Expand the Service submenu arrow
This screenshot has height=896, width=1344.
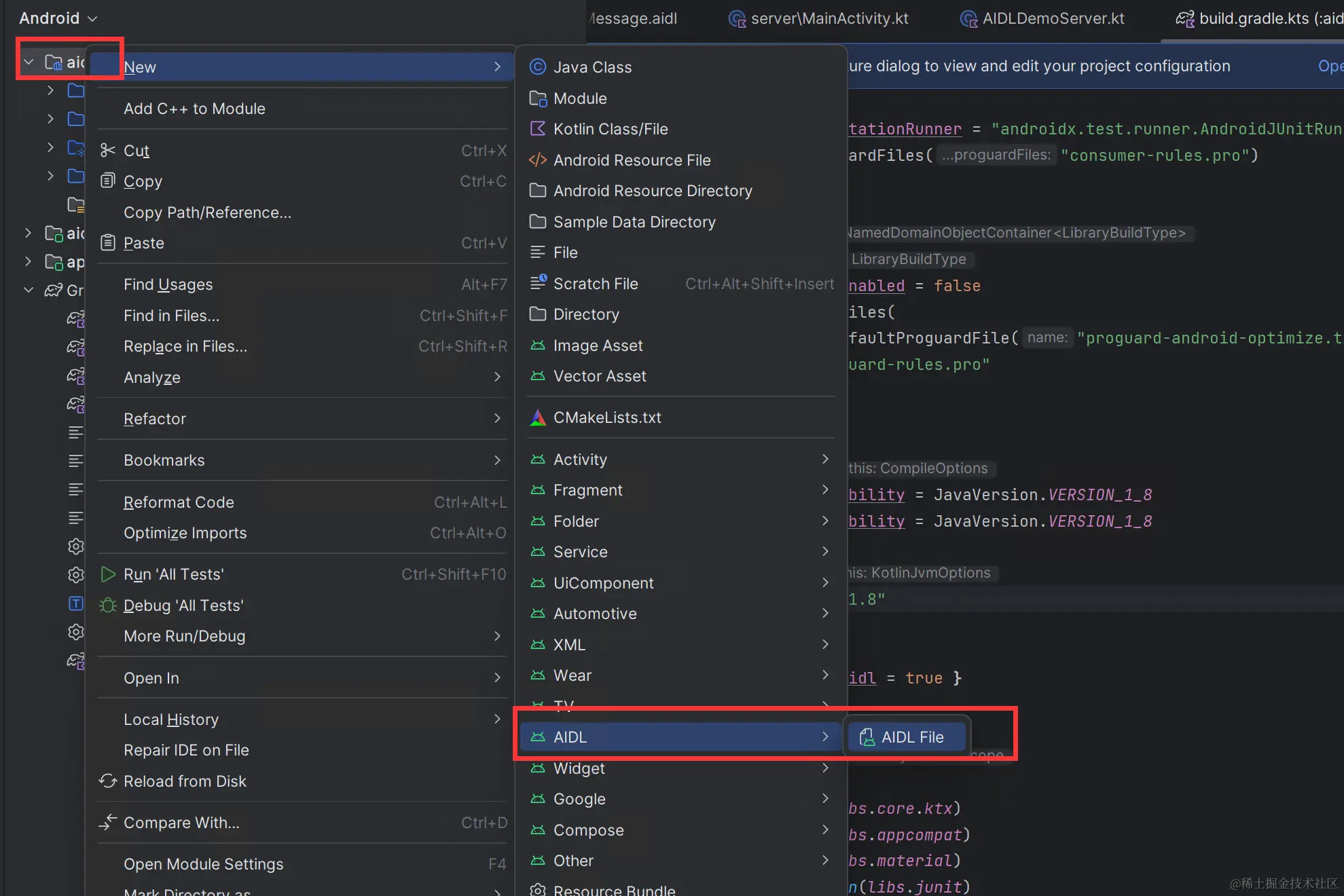click(x=825, y=551)
